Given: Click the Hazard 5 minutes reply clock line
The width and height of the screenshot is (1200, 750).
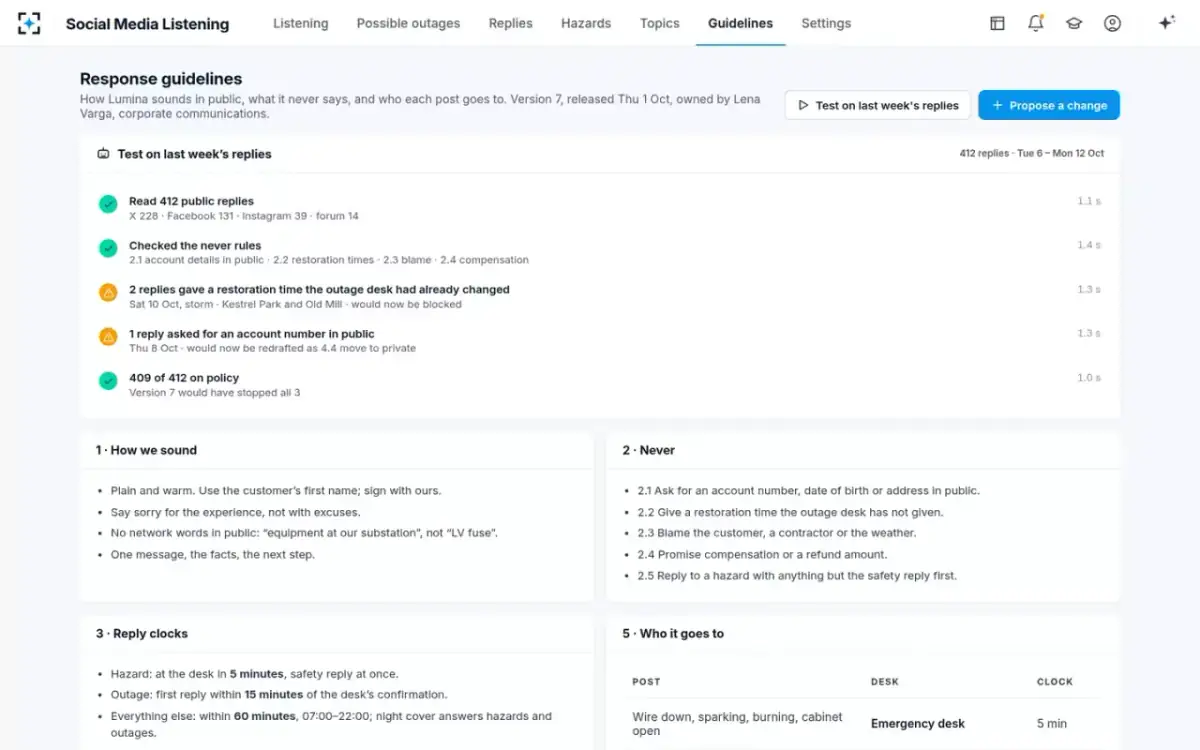Looking at the screenshot, I should (x=254, y=674).
